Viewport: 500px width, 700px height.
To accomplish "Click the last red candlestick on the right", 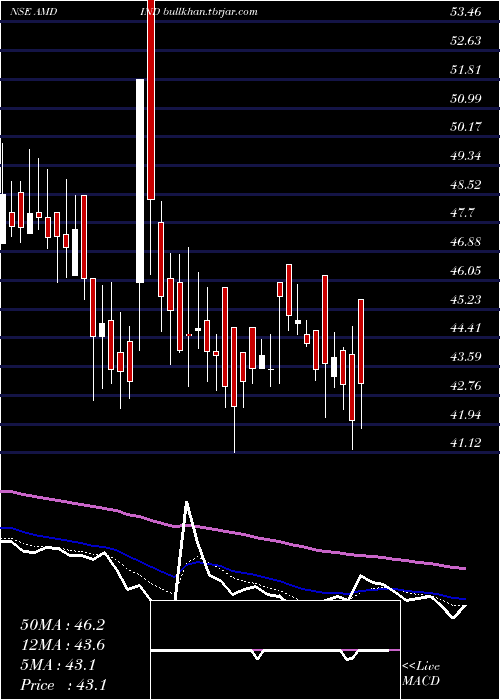I will pyautogui.click(x=361, y=342).
